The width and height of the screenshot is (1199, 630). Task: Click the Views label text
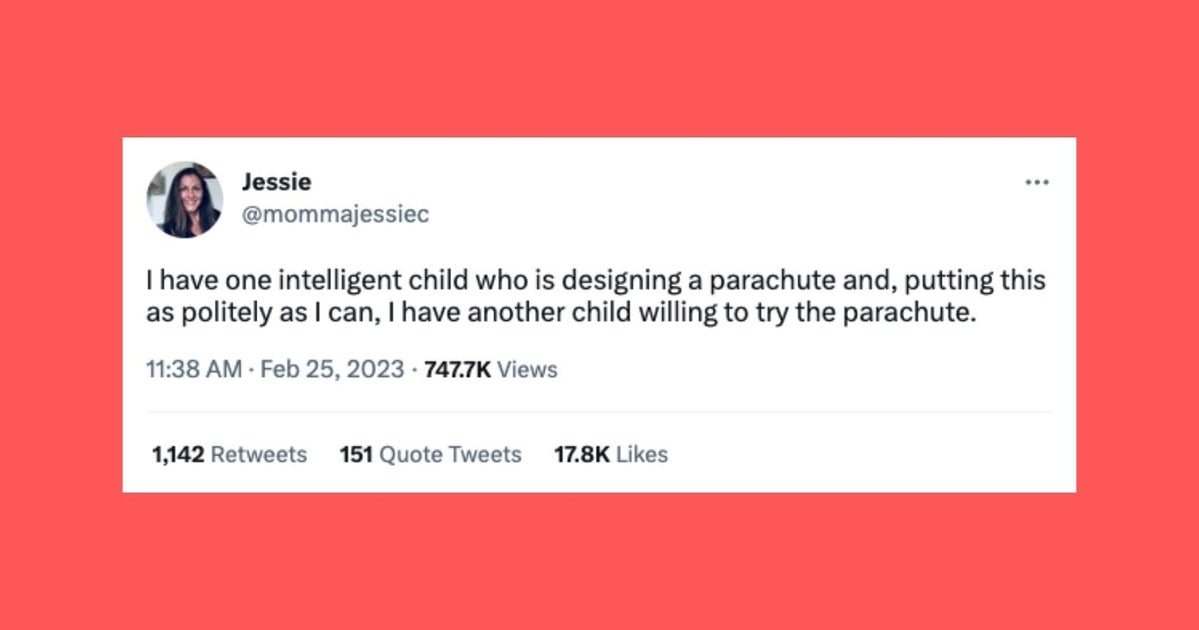pos(527,369)
